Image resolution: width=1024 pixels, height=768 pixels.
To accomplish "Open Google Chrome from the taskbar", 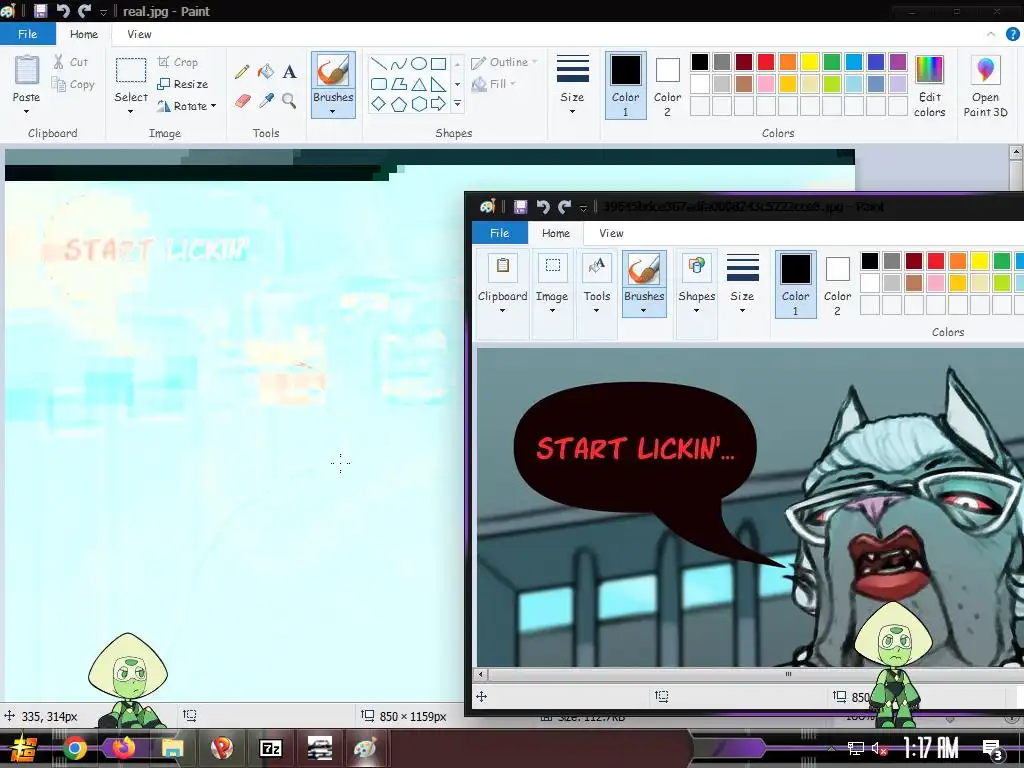I will point(75,748).
